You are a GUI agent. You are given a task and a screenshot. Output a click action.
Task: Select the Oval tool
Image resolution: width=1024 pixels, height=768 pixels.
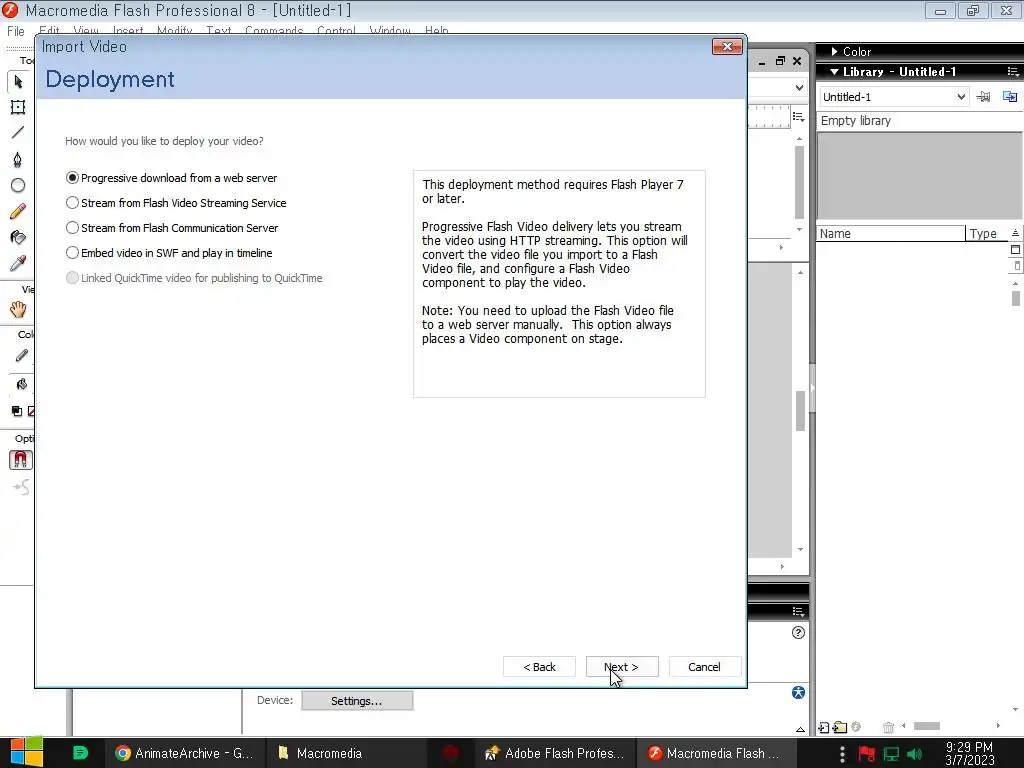(x=18, y=185)
